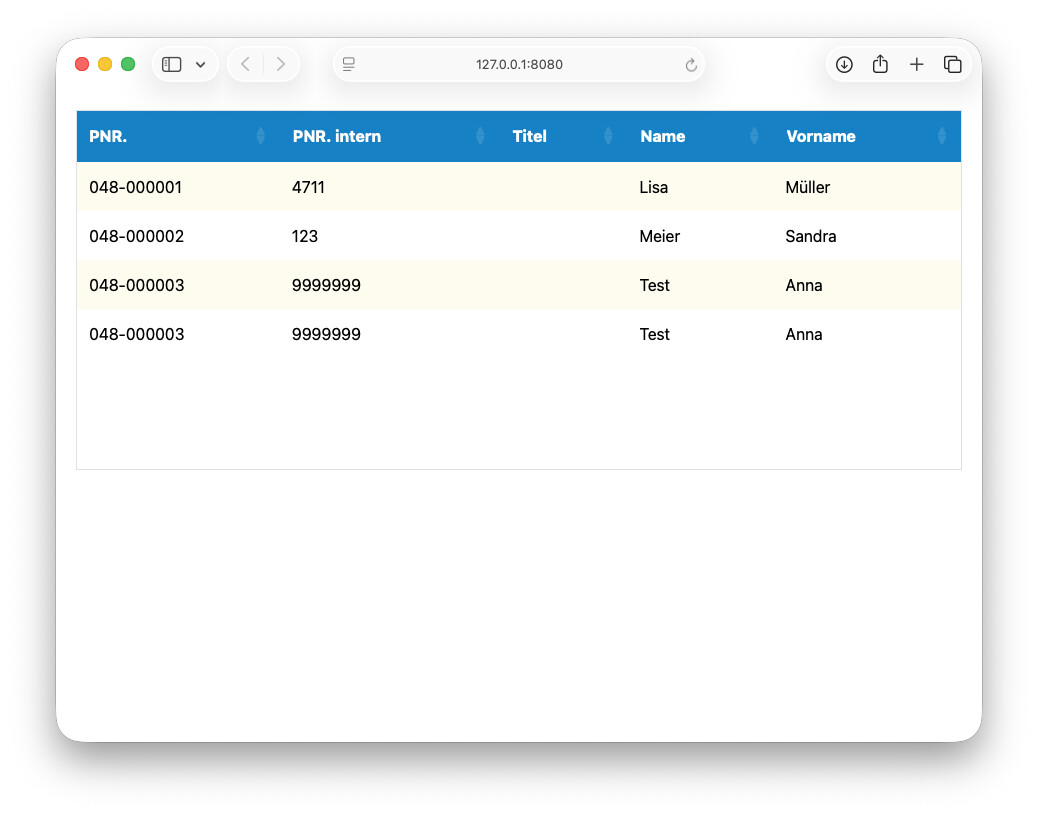Click the sort arrows in Titel column

coord(608,136)
